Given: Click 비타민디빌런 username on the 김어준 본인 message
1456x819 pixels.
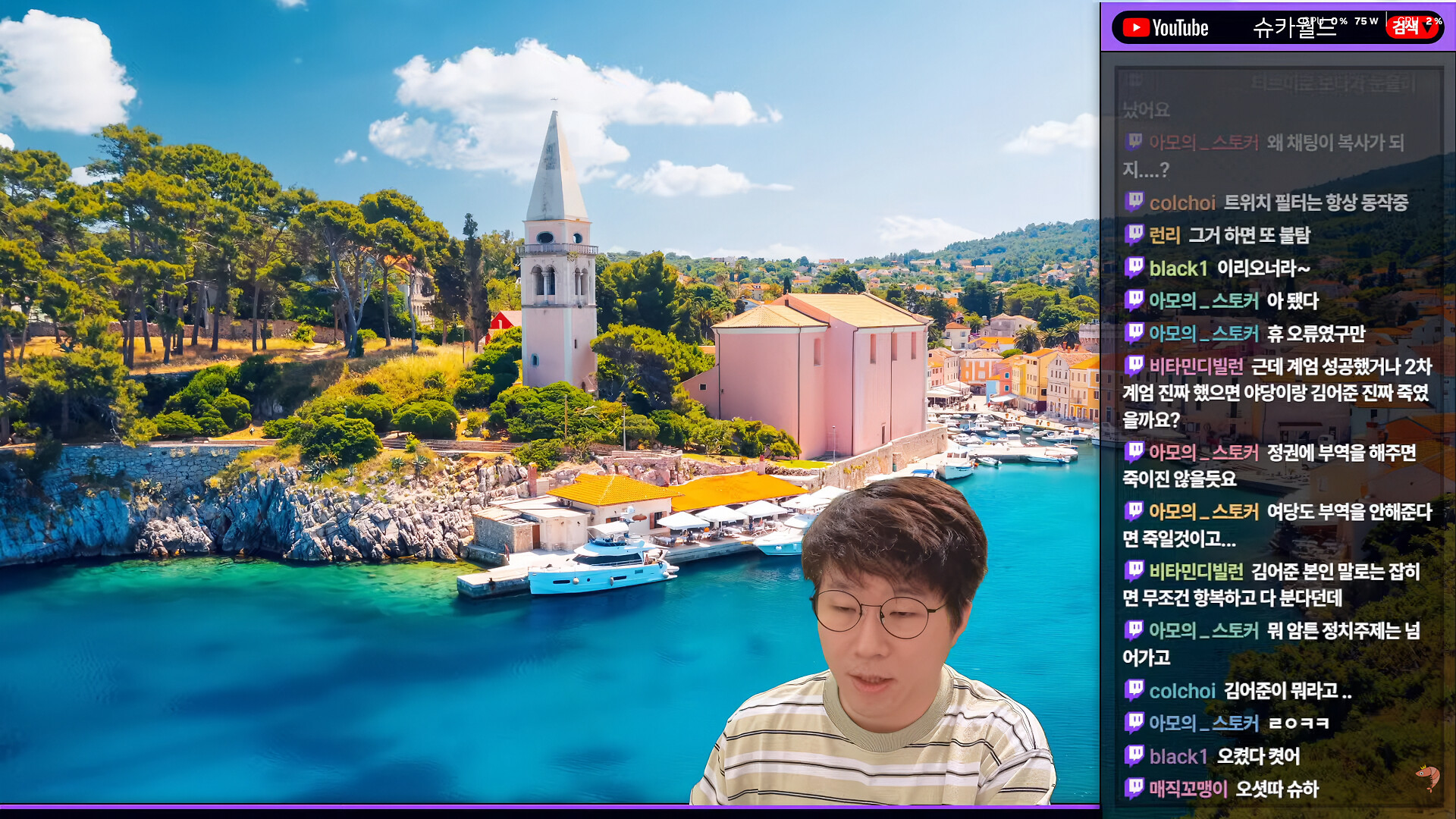Looking at the screenshot, I should pyautogui.click(x=1196, y=571).
